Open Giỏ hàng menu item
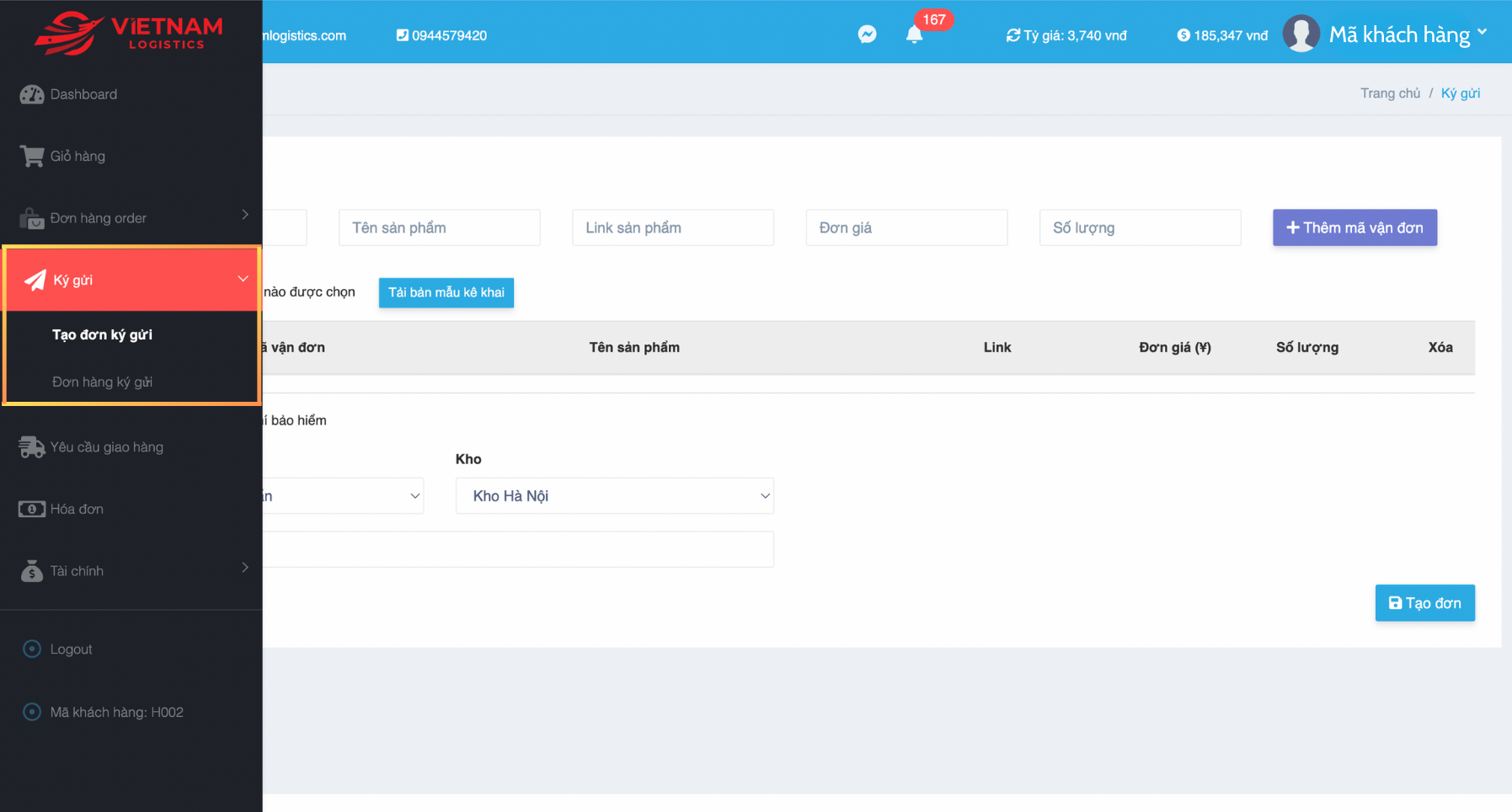The height and width of the screenshot is (812, 1512). (77, 156)
